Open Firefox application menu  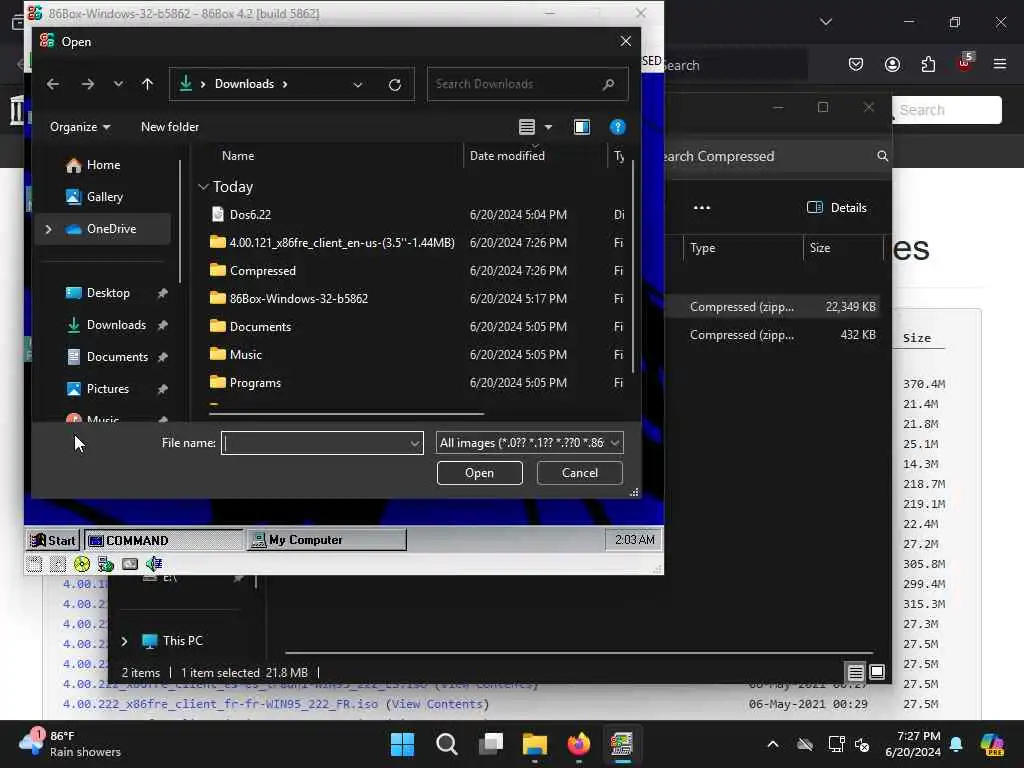pos(1000,64)
